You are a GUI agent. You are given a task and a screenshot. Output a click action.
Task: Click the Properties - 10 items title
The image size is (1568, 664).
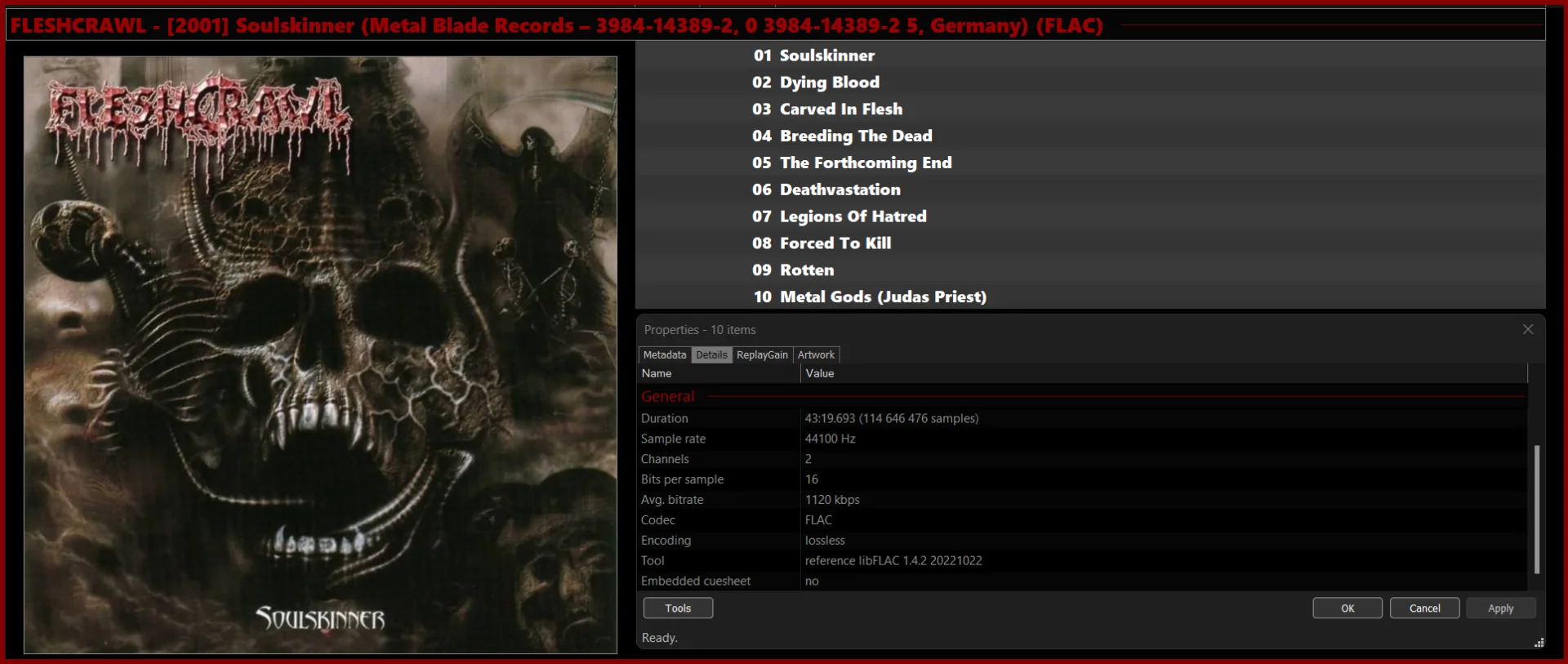pyautogui.click(x=700, y=330)
